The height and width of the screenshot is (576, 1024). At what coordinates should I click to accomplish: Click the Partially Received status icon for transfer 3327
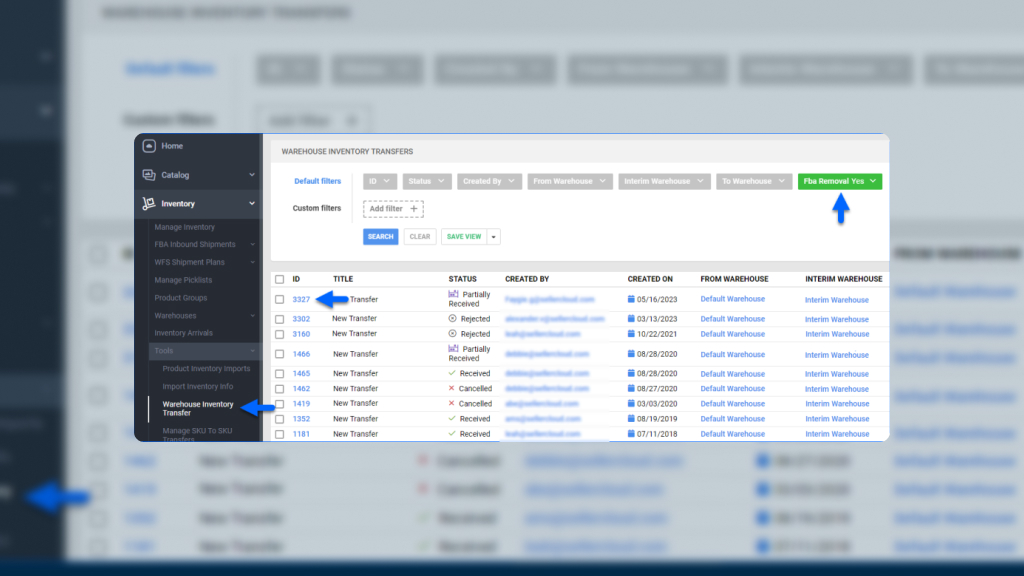click(453, 295)
